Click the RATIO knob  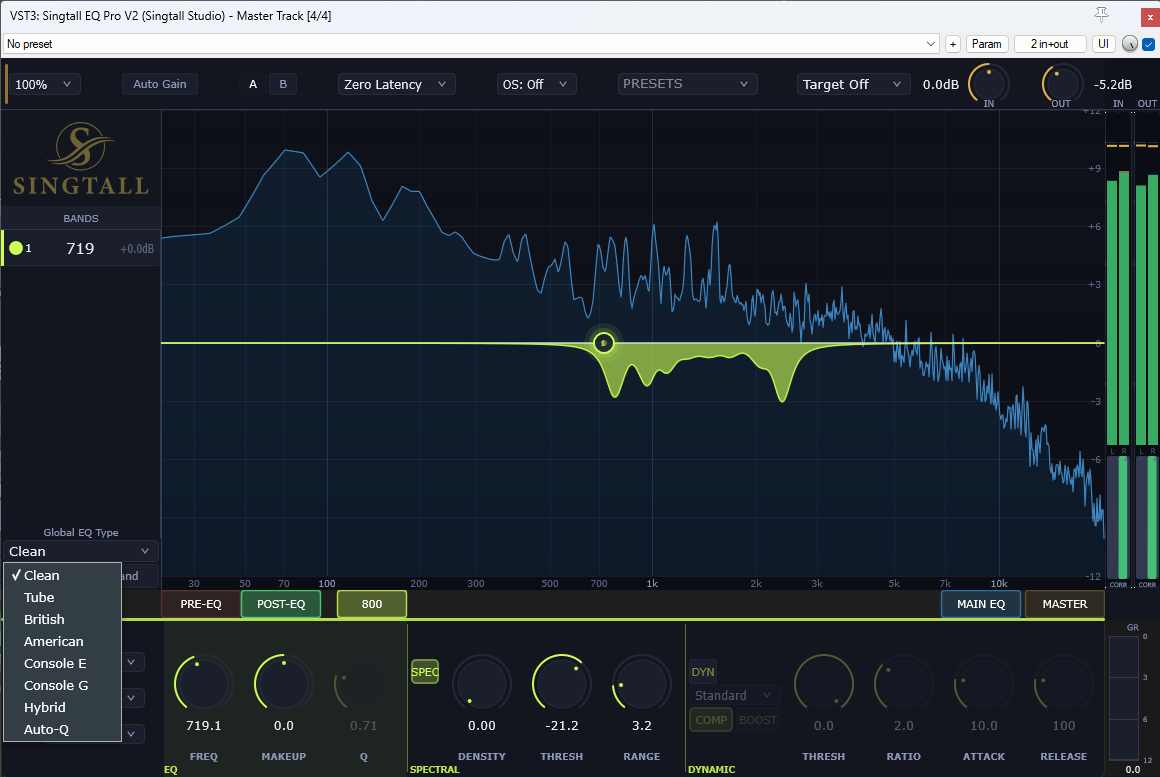[903, 683]
